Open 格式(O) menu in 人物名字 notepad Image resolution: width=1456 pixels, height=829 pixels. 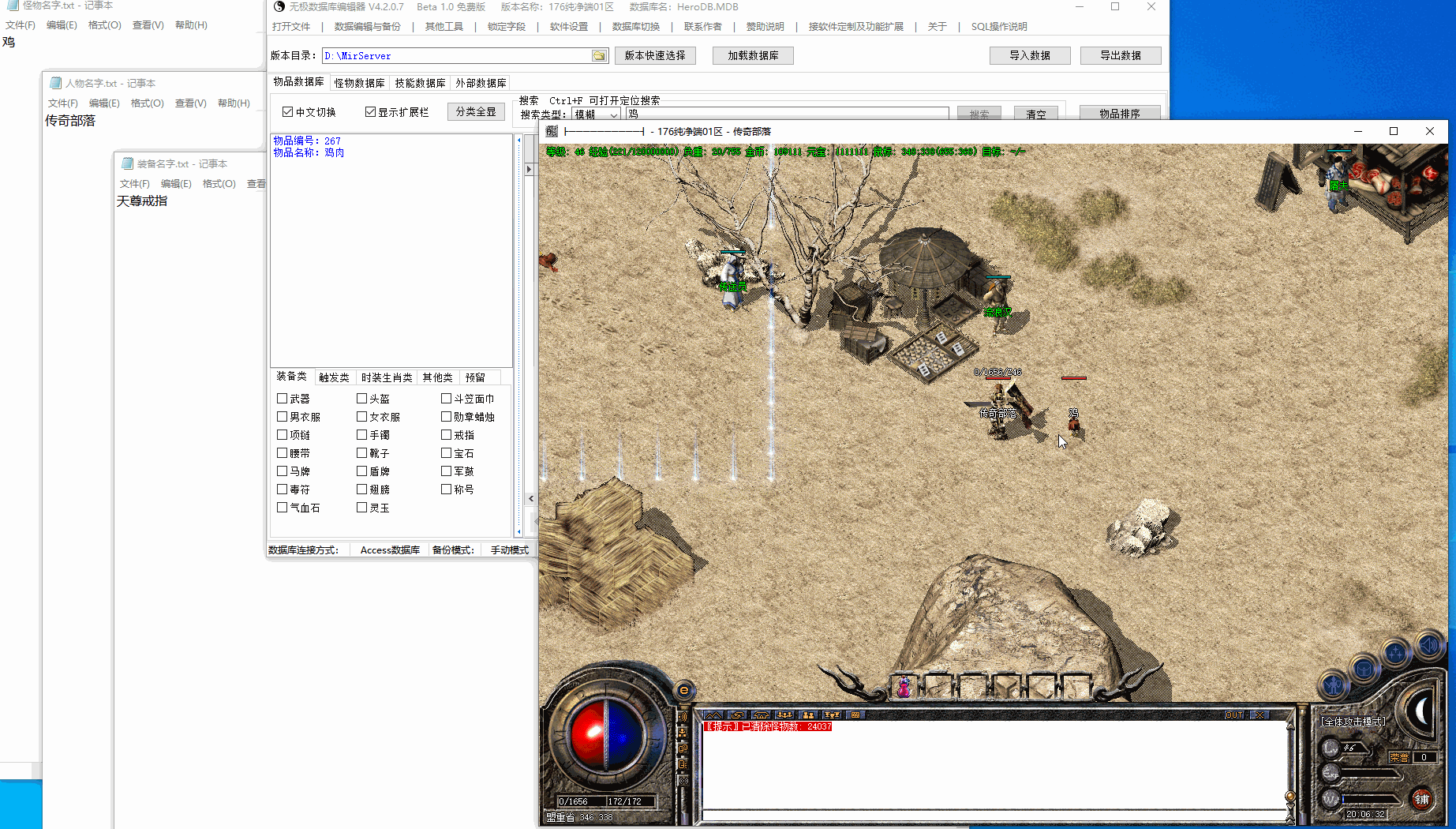pyautogui.click(x=147, y=103)
